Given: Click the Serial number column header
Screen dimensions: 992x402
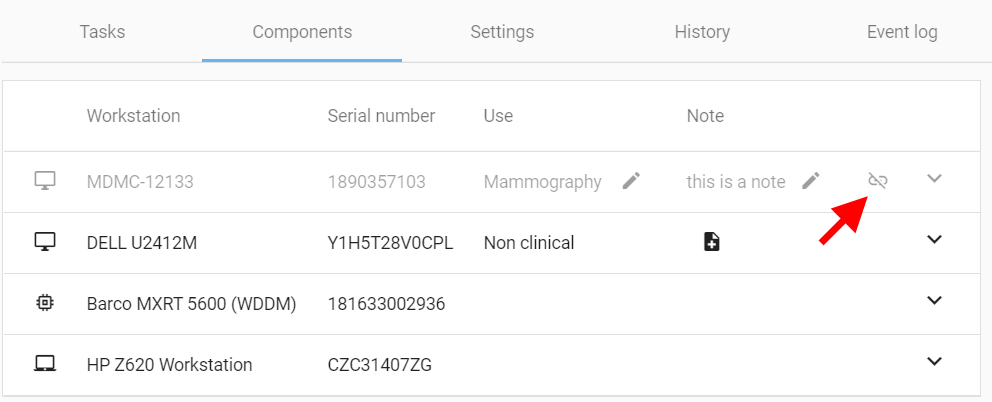Looking at the screenshot, I should point(381,116).
